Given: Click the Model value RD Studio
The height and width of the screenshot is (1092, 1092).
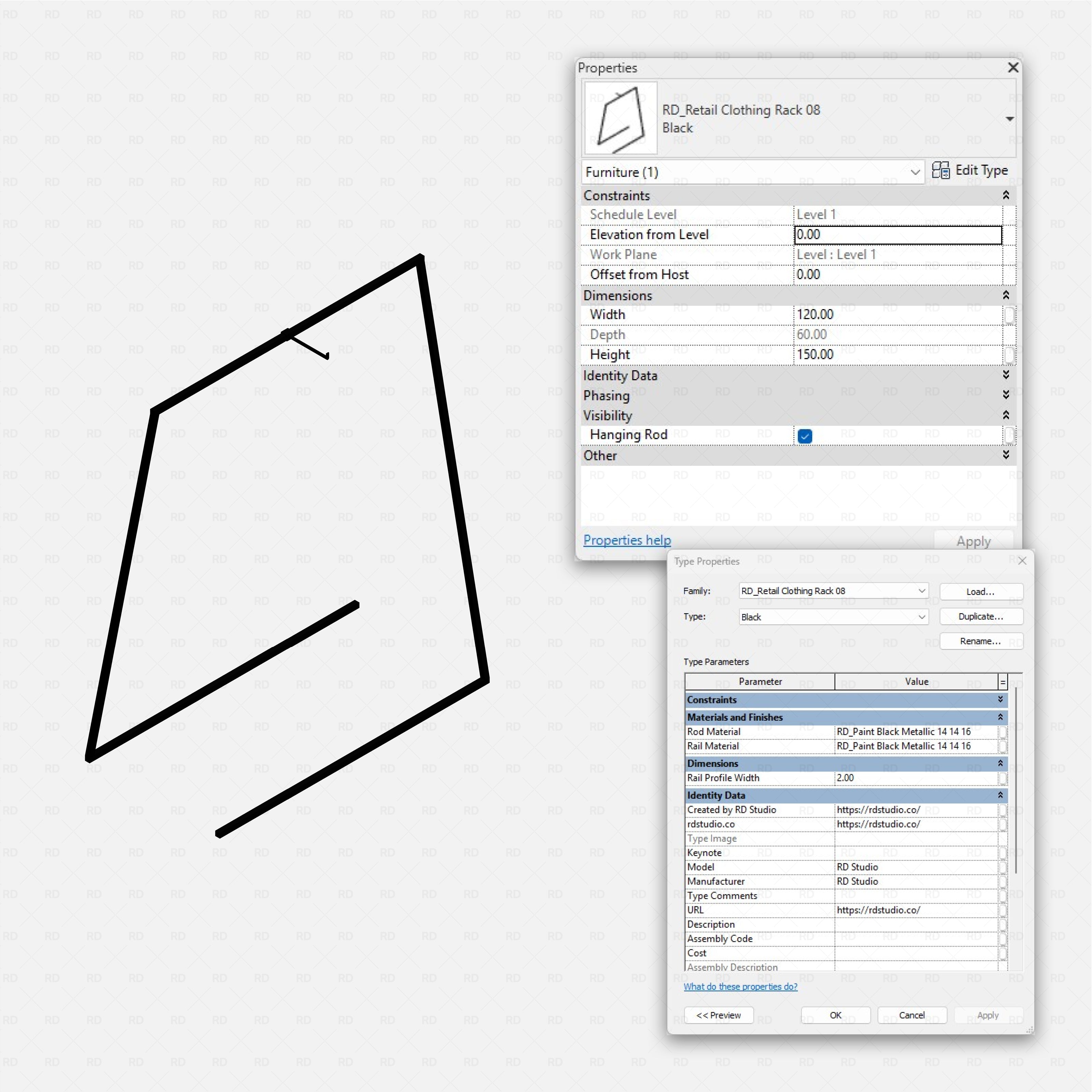Looking at the screenshot, I should [916, 867].
